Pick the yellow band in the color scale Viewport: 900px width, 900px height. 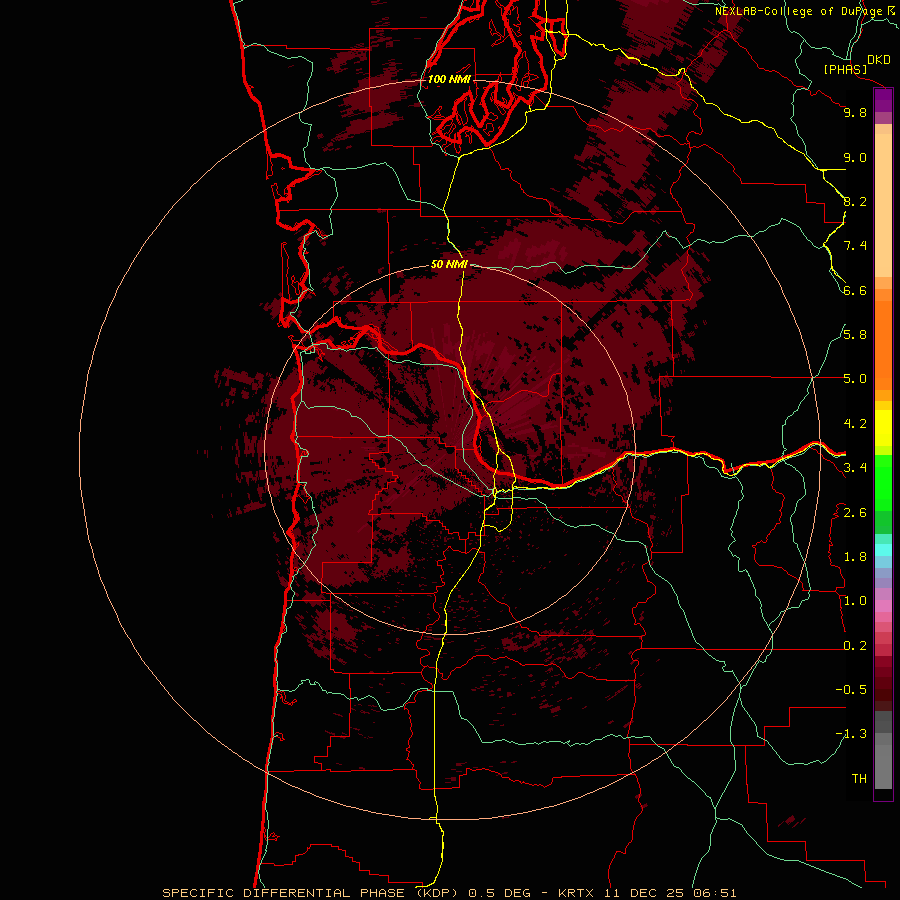(x=883, y=428)
